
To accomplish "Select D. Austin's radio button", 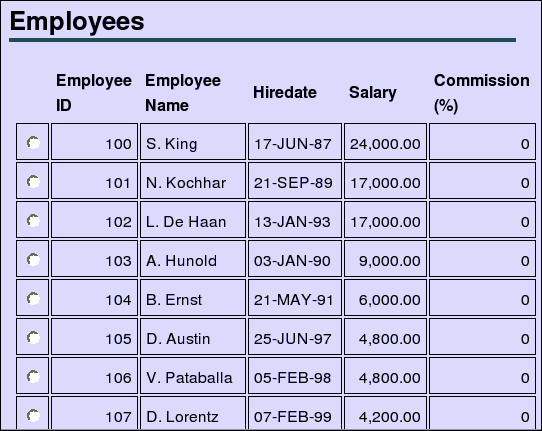I will [x=33, y=338].
